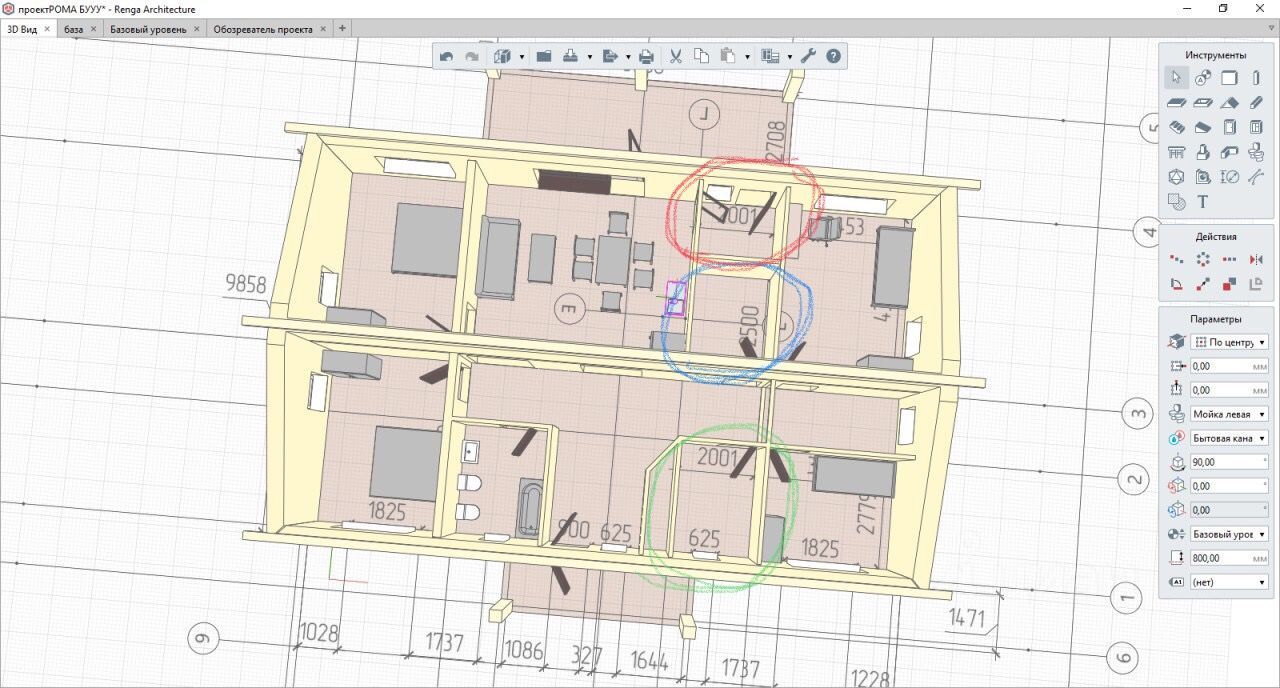Add new tab with plus button

pos(342,29)
